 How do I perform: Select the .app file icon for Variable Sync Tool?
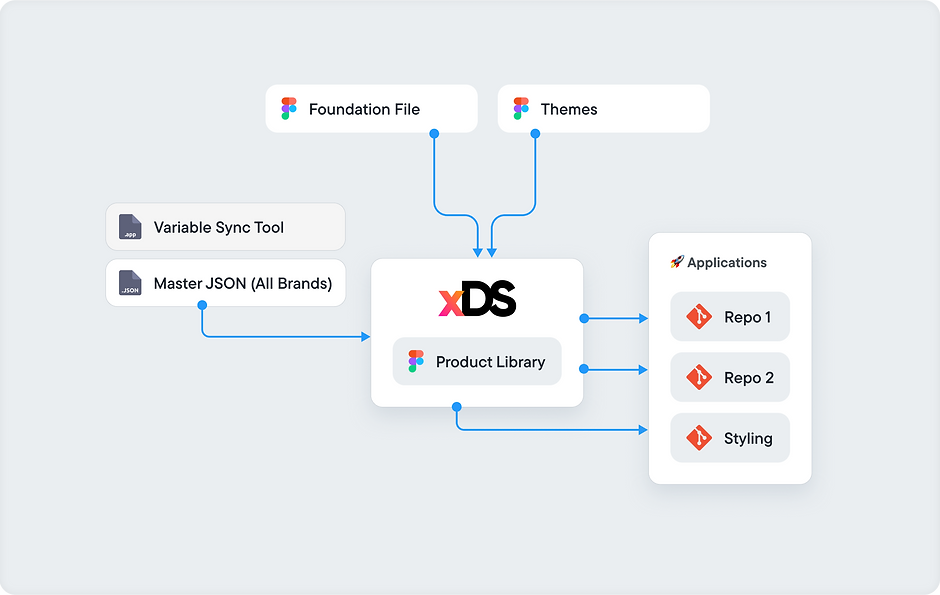[x=130, y=227]
